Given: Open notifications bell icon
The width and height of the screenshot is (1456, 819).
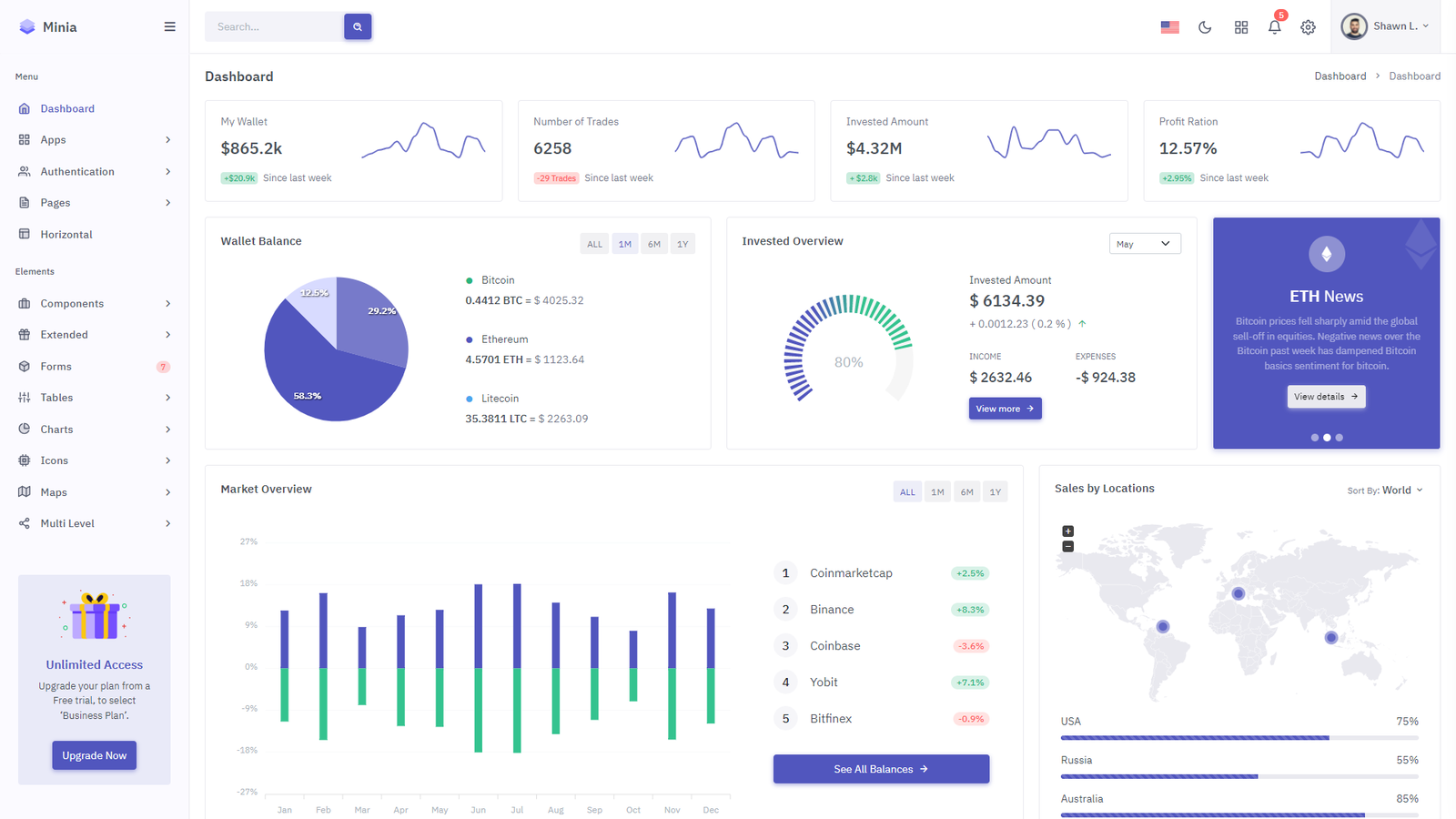Looking at the screenshot, I should tap(1275, 27).
